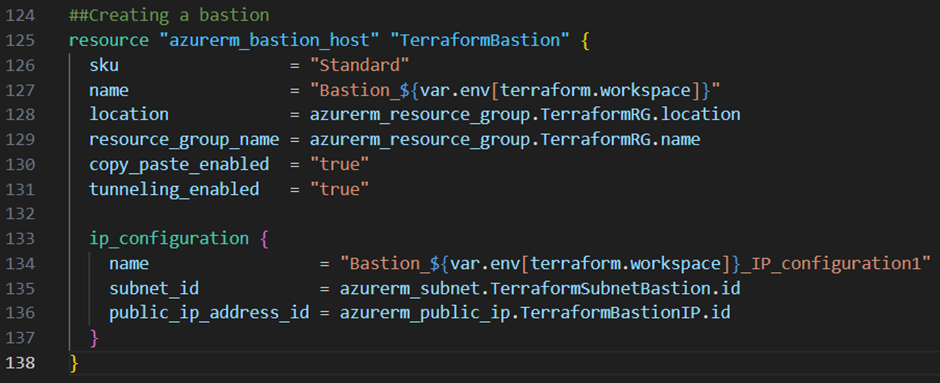Click line number 125 in the gutter
This screenshot has height=383, width=940.
[x=20, y=40]
